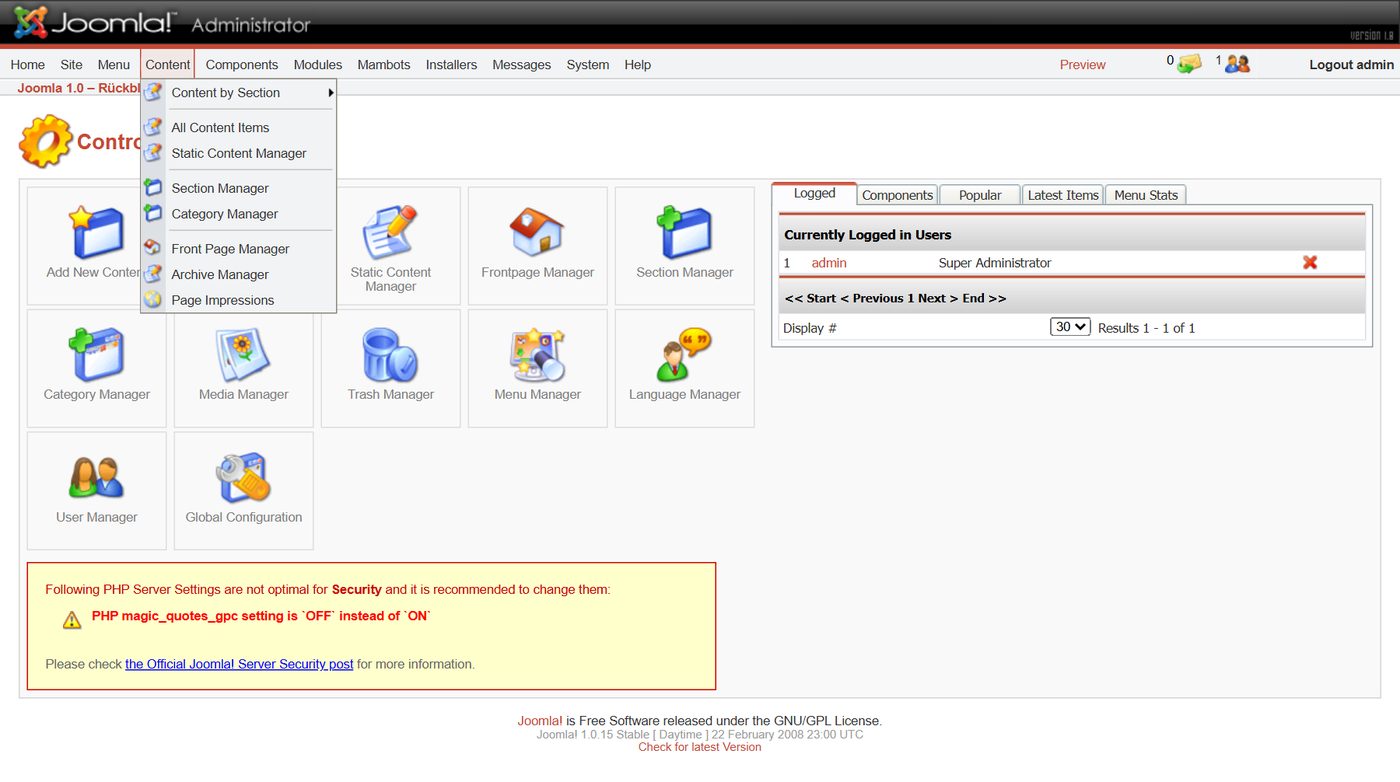Click the red X to log out admin
Image resolution: width=1400 pixels, height=782 pixels.
pos(1310,262)
